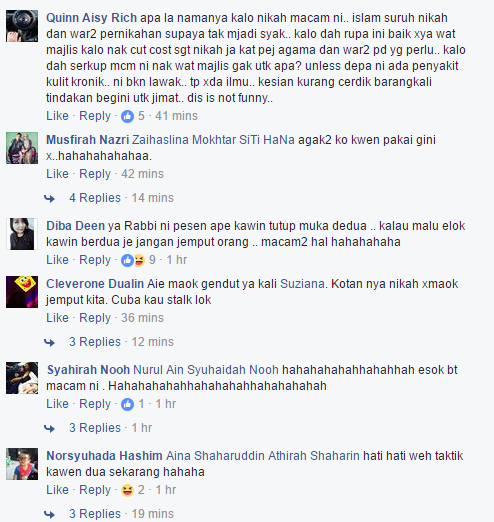Click the like reaction icon on Quinn Aisy Rich's comment
The image size is (494, 522).
(x=127, y=116)
